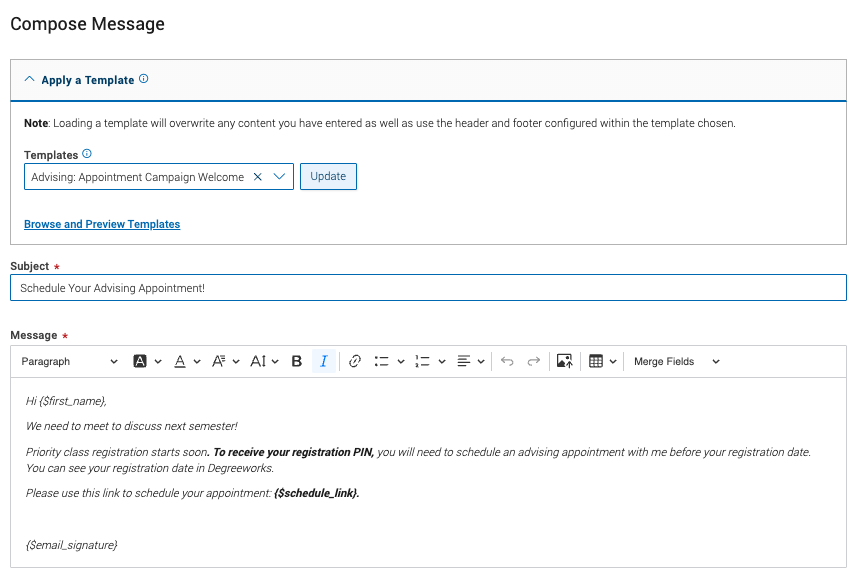
Task: Redo the last edit
Action: point(533,361)
